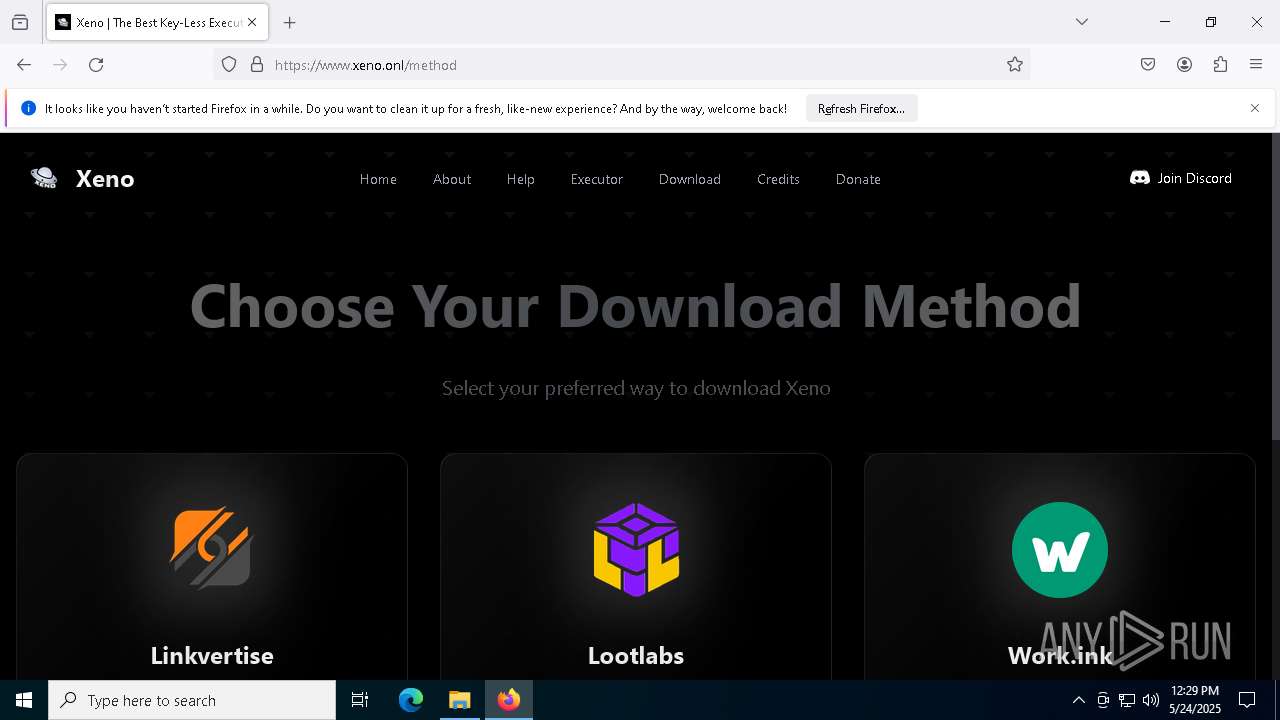
Task: Click the Choose Your Download Method heading
Action: click(x=636, y=305)
